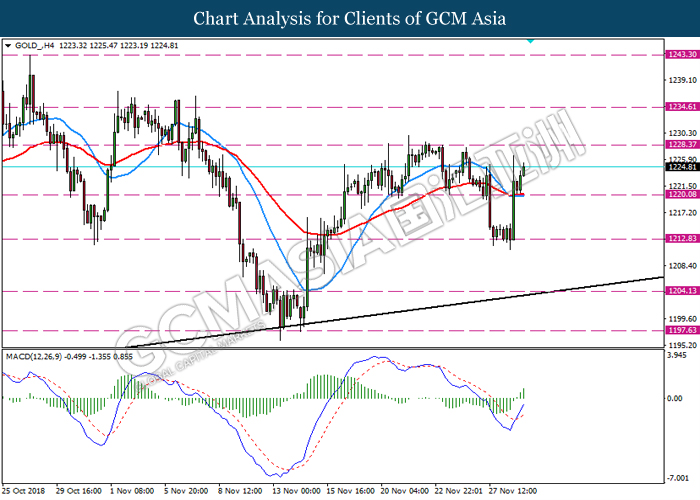Click the 1197.63 price level label
The width and height of the screenshot is (700, 500).
pyautogui.click(x=681, y=330)
